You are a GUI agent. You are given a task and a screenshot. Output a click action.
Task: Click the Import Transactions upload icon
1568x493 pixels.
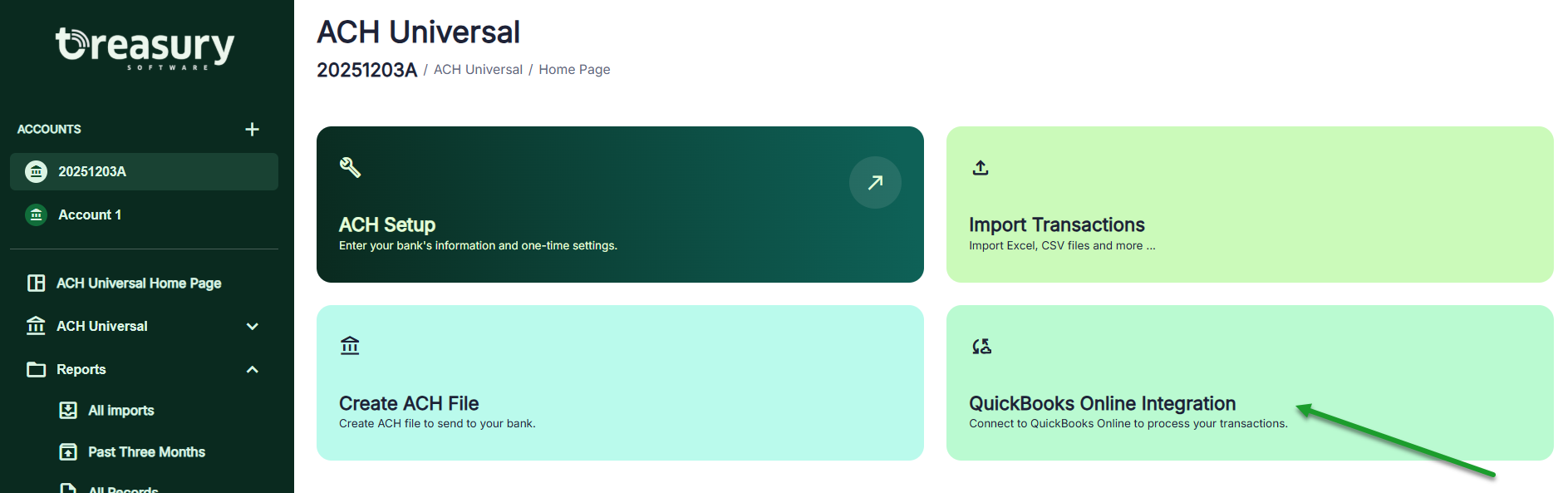(981, 168)
